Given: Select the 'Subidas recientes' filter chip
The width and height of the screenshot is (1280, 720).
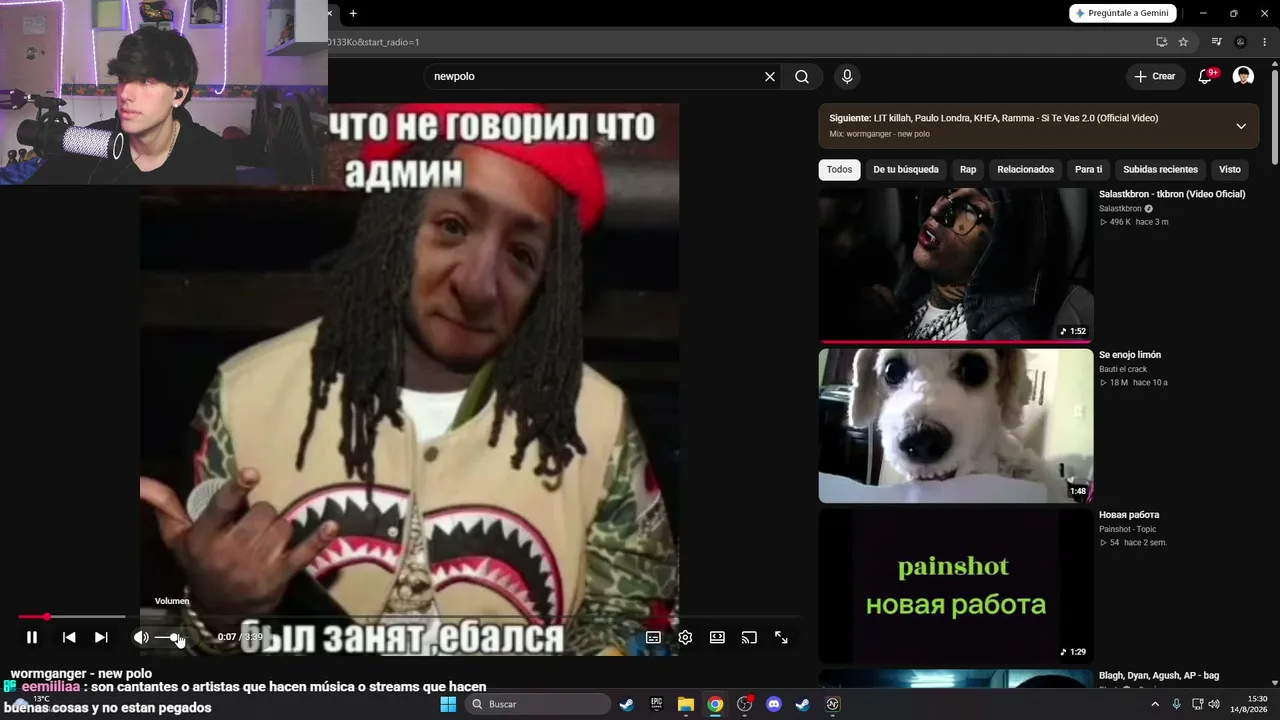Looking at the screenshot, I should tap(1160, 170).
